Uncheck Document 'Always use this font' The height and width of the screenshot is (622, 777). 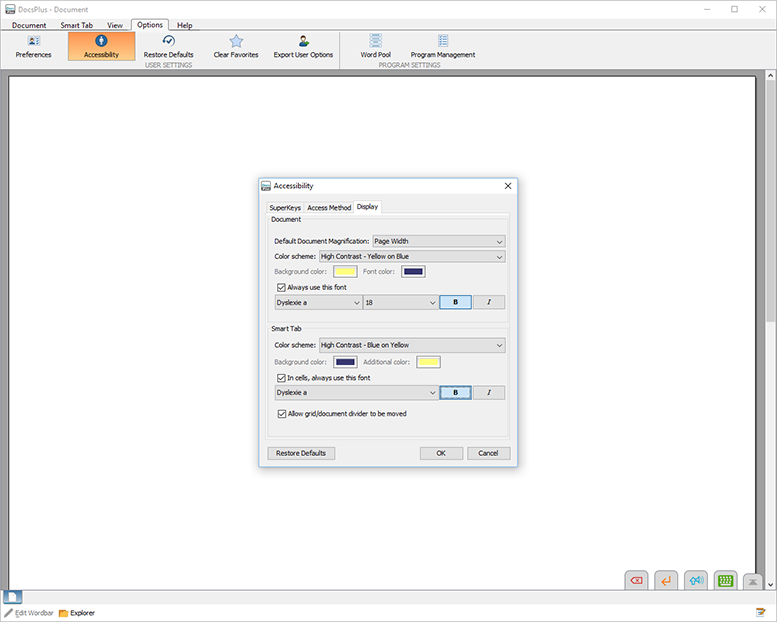coord(280,287)
